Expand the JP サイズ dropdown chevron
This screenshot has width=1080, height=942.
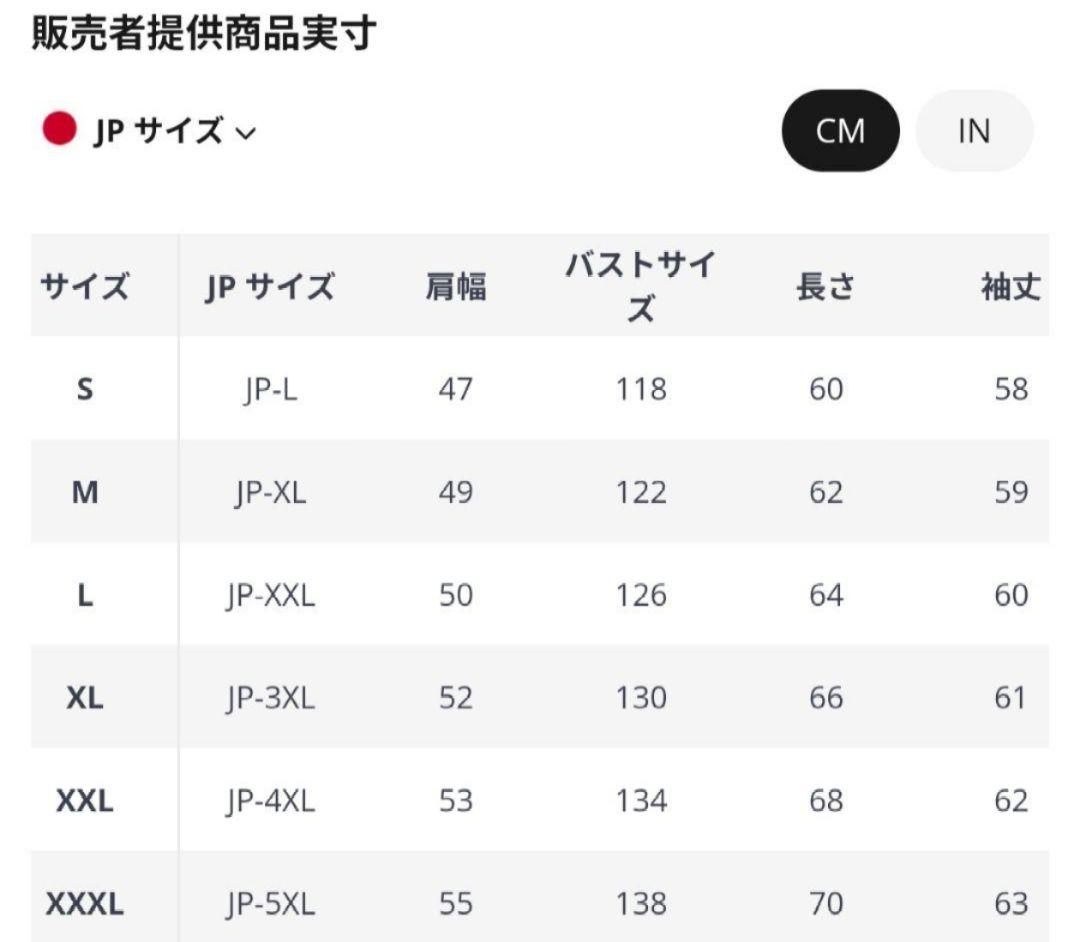246,133
